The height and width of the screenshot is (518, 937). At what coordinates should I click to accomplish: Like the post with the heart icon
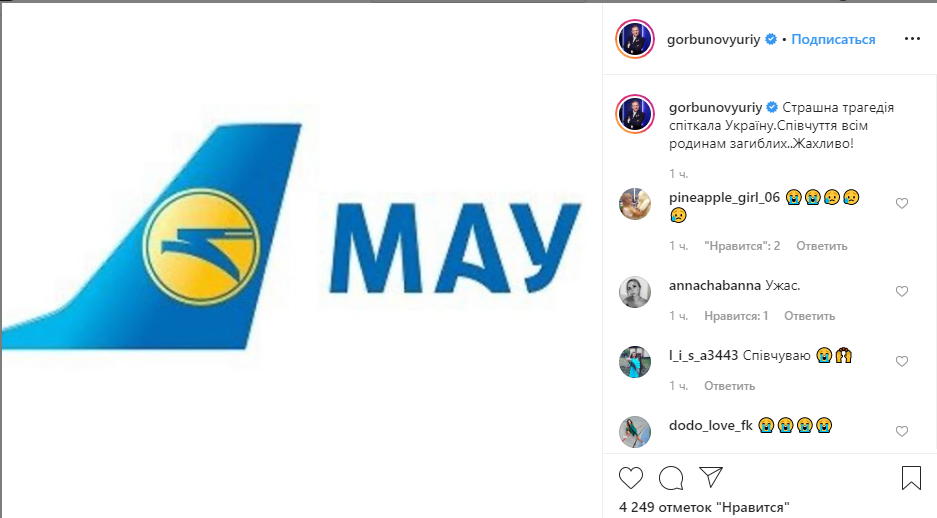630,478
